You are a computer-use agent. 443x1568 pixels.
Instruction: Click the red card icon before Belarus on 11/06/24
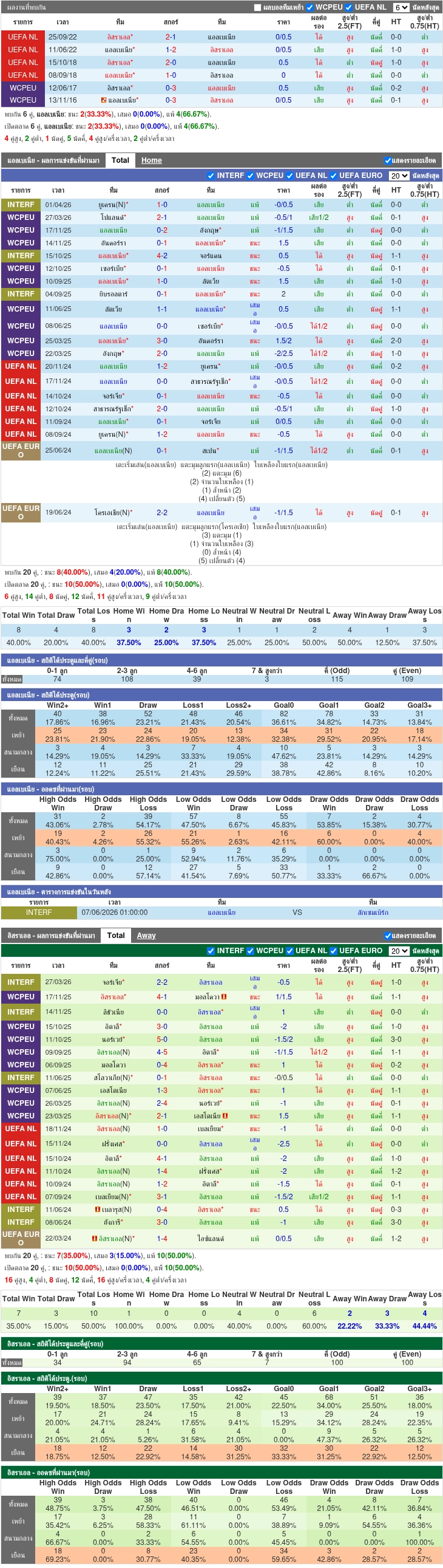[x=97, y=1210]
